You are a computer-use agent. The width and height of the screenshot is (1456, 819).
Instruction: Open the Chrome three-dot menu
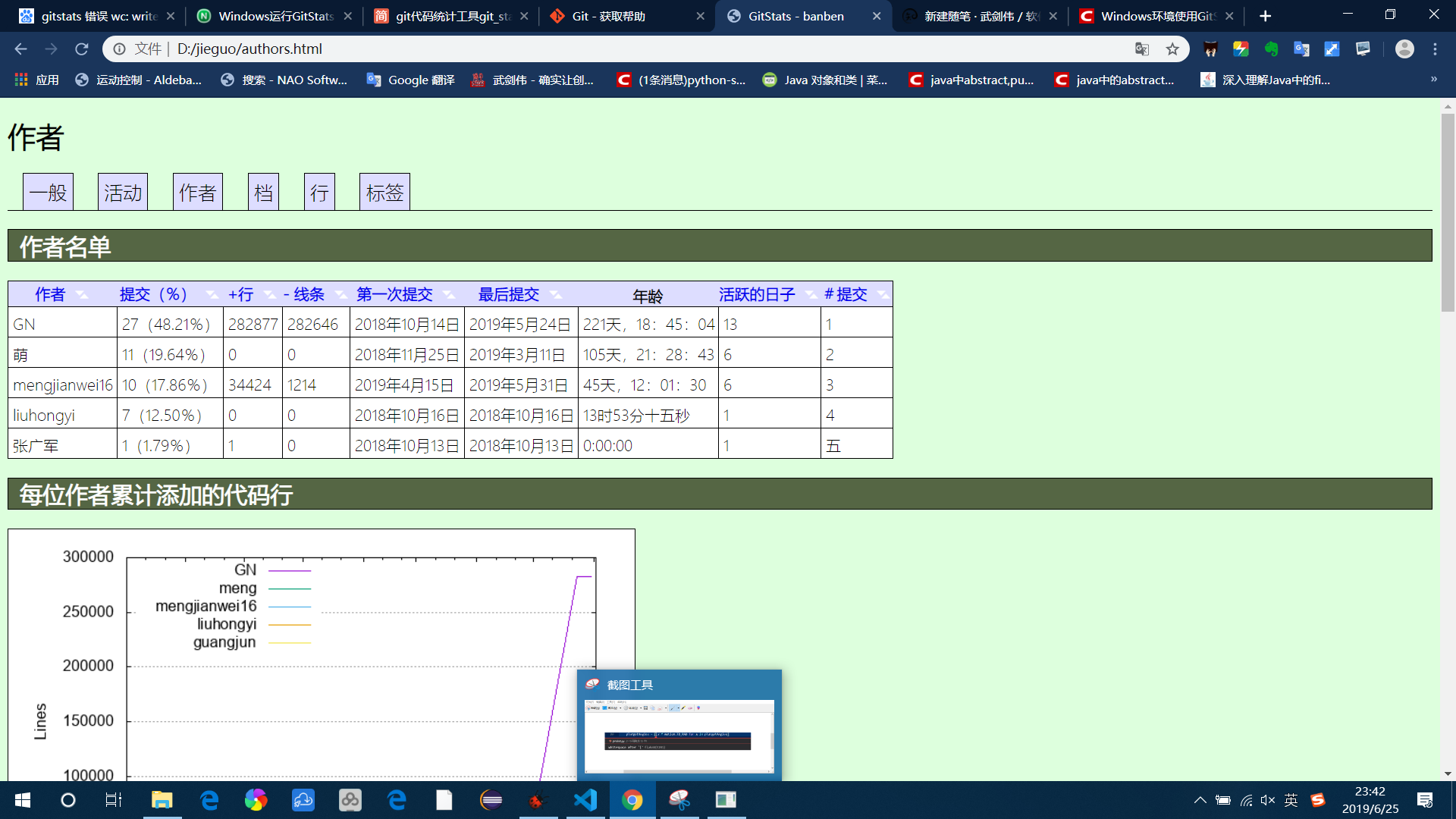[x=1435, y=49]
